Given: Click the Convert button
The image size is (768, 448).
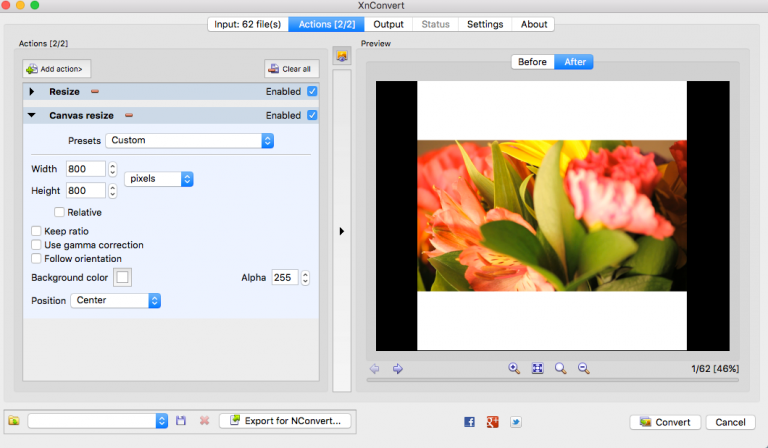Looking at the screenshot, I should pos(664,422).
